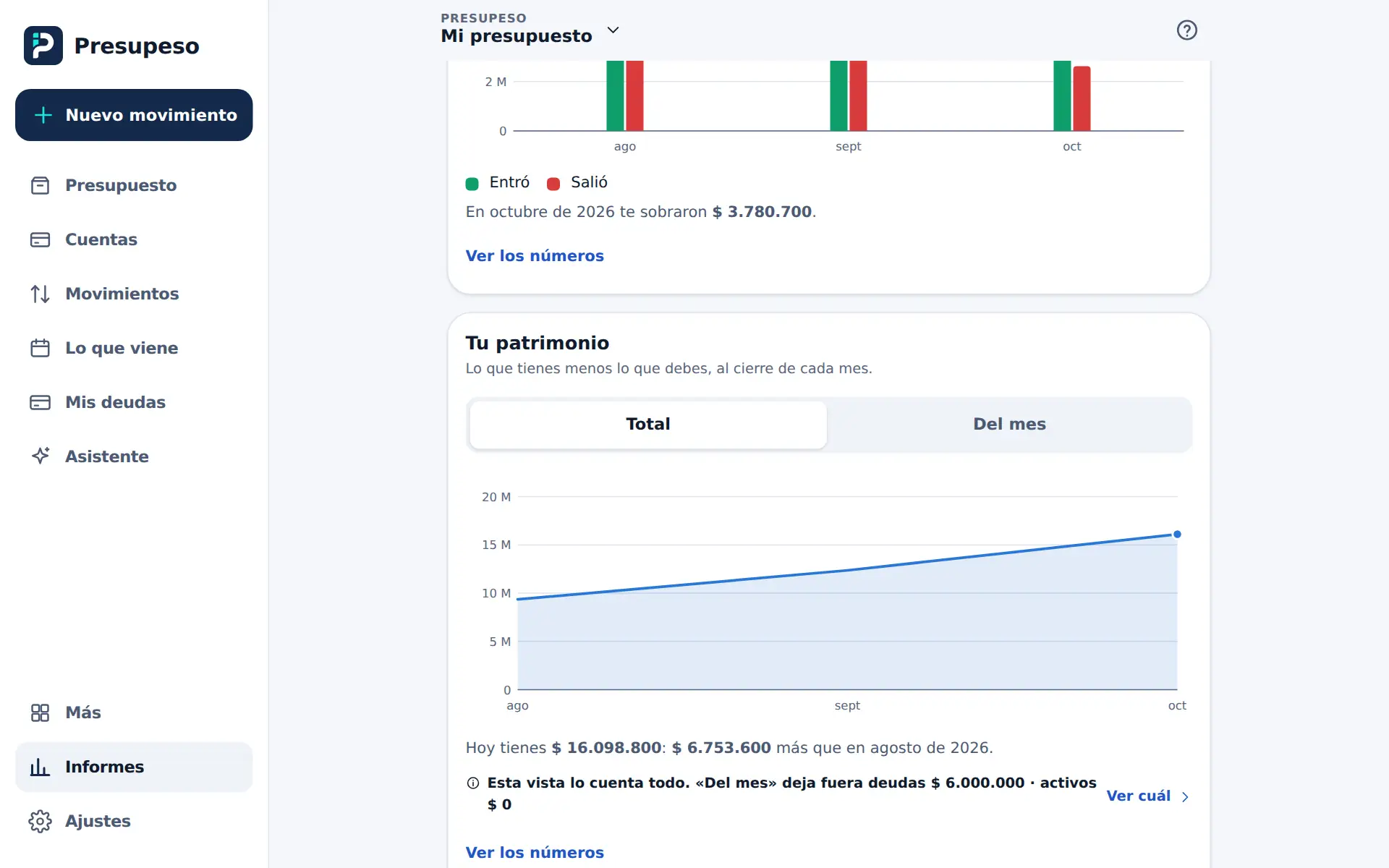
Task: Click the Cuentas card icon
Action: 41,239
